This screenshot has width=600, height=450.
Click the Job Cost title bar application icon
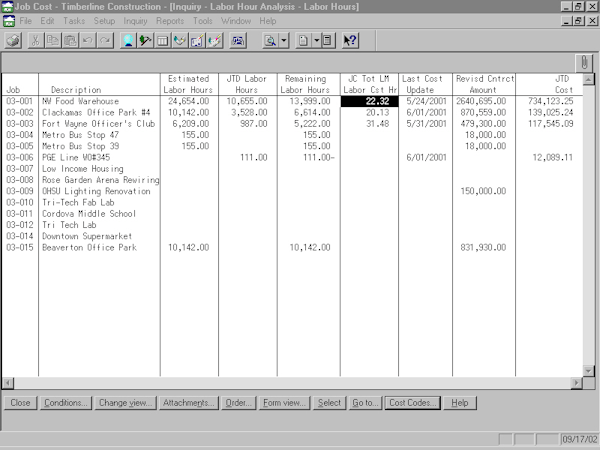coord(7,7)
